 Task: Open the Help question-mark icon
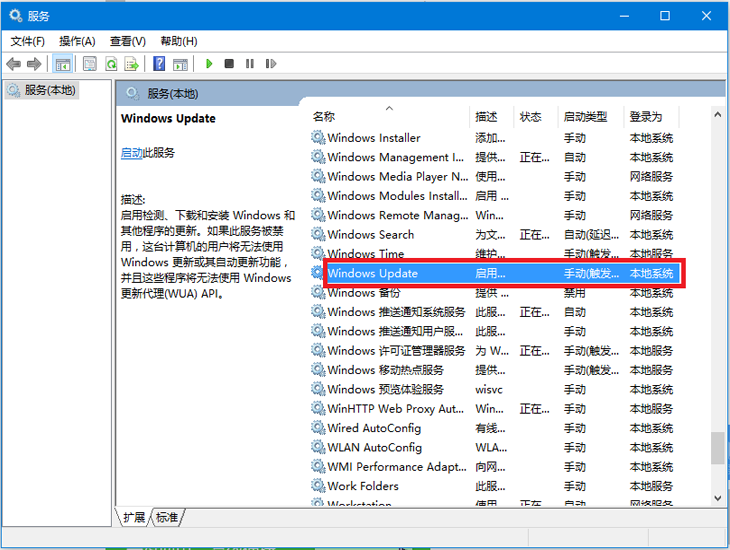point(159,63)
